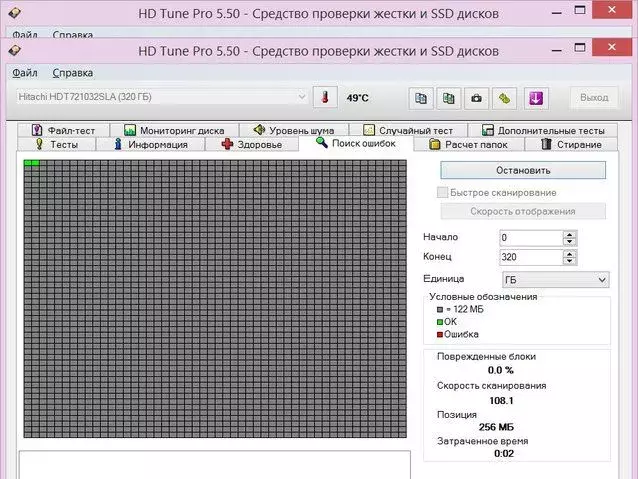This screenshot has height=479, width=638.
Task: Click the Затраченное время label
Action: coord(483,441)
